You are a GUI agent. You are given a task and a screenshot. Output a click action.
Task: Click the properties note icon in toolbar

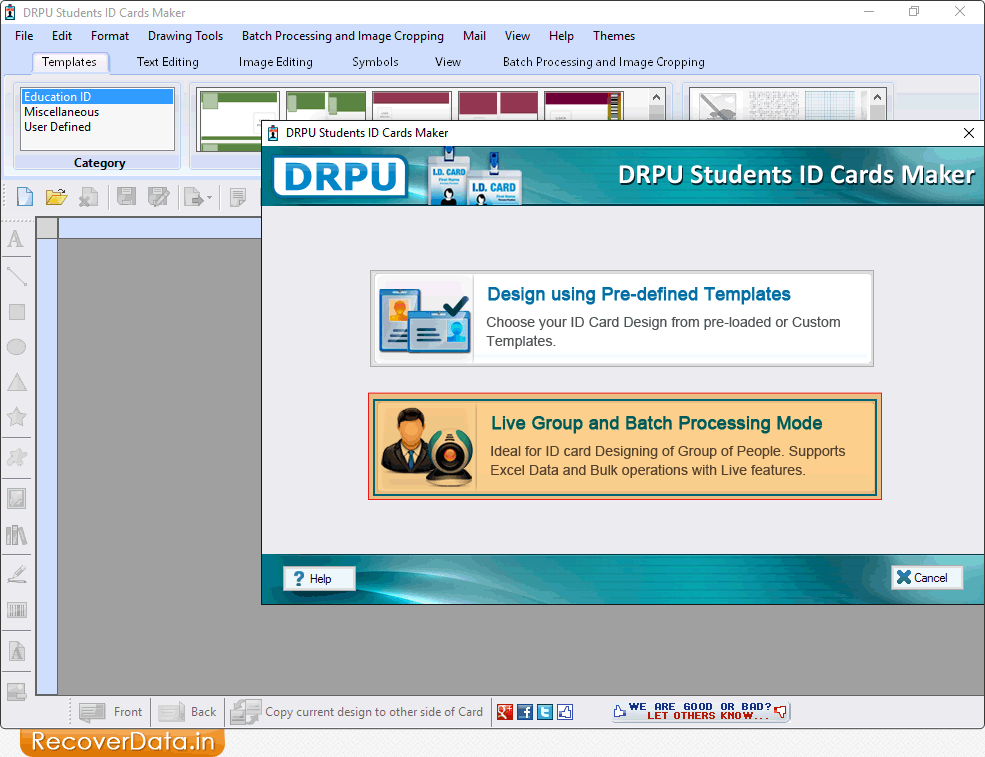(x=238, y=197)
